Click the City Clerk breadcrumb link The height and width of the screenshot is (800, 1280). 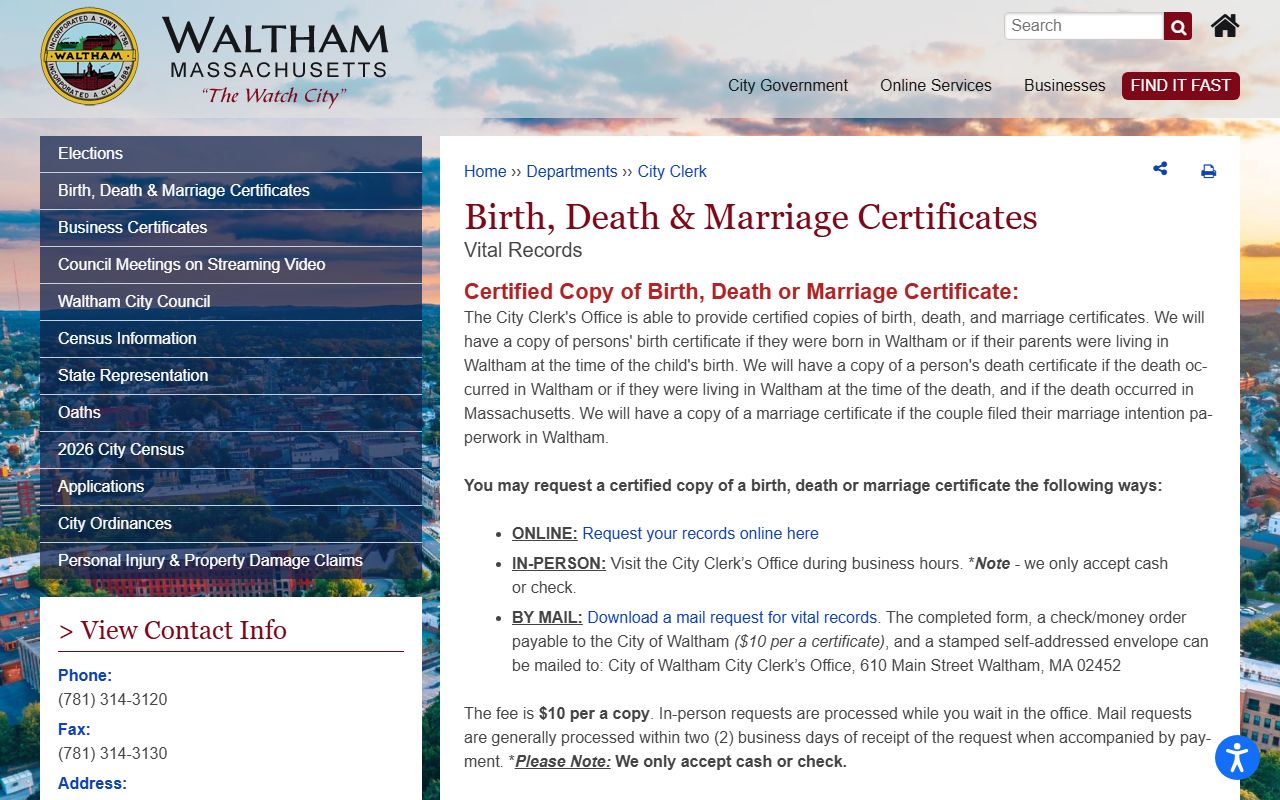point(672,171)
